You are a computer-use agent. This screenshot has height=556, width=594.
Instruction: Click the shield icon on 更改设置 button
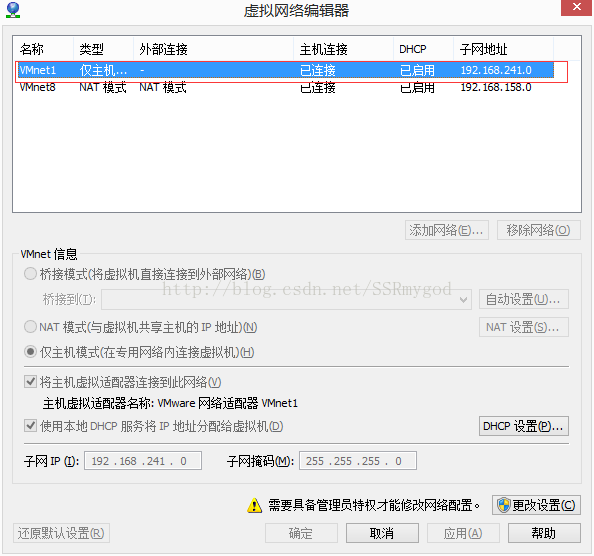point(503,505)
